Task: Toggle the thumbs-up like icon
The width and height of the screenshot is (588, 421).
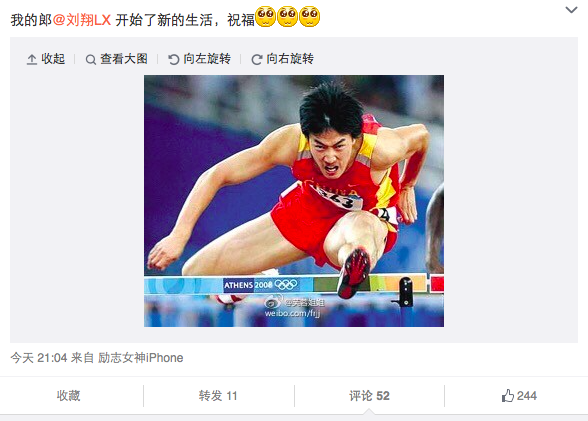Action: (x=508, y=396)
